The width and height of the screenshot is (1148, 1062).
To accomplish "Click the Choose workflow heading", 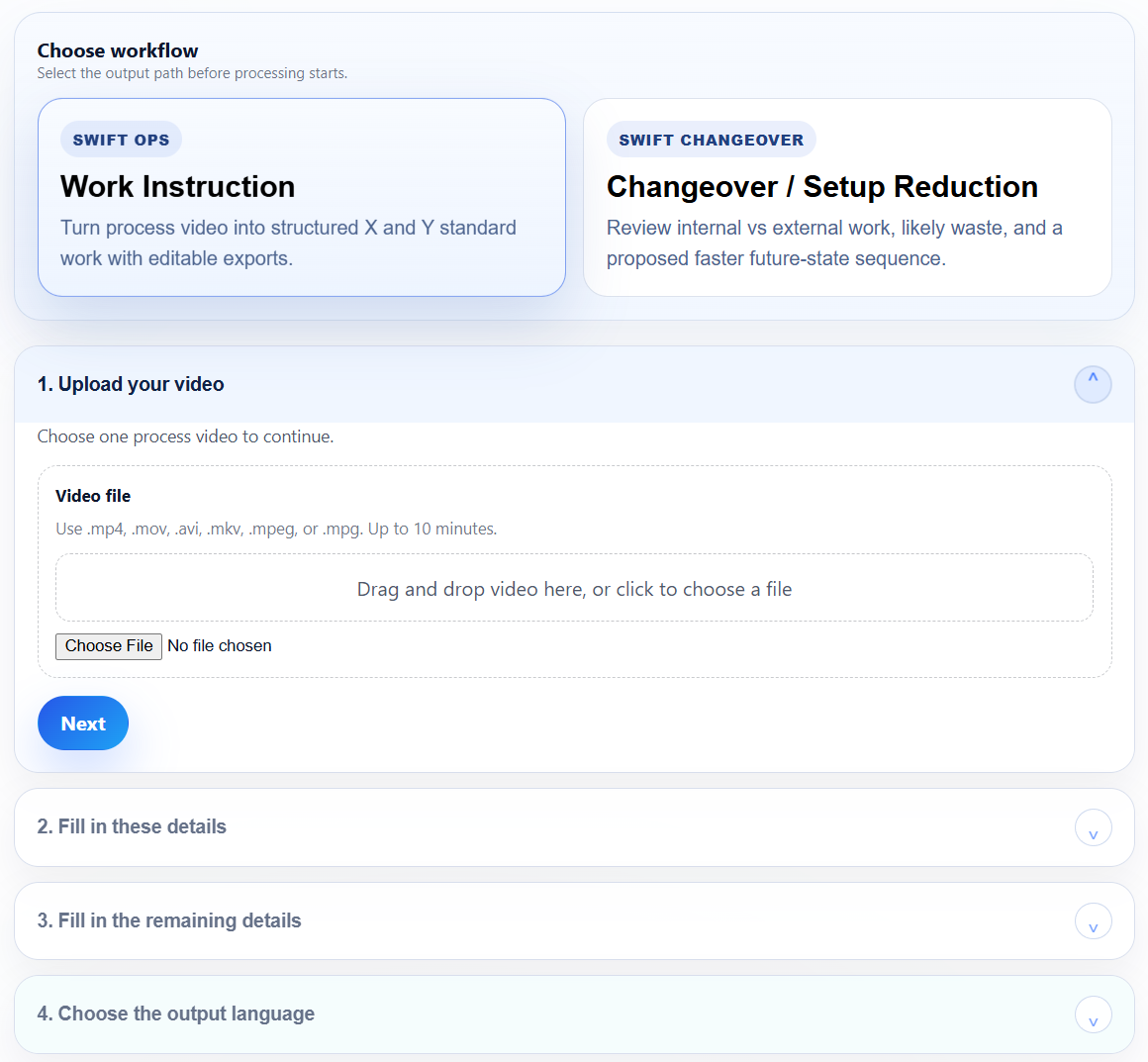I will [x=117, y=49].
